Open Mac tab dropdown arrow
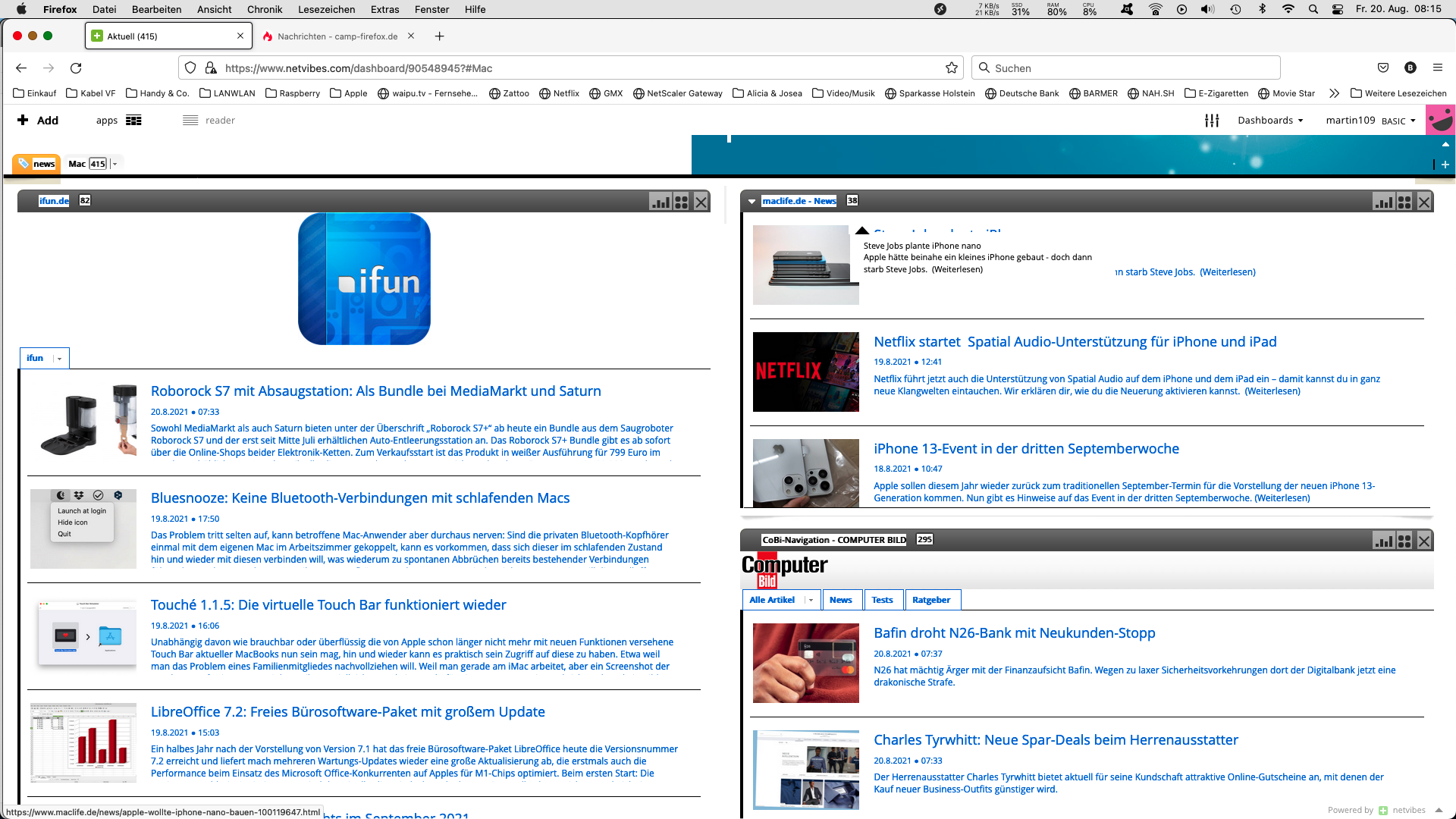The height and width of the screenshot is (819, 1456). click(115, 164)
